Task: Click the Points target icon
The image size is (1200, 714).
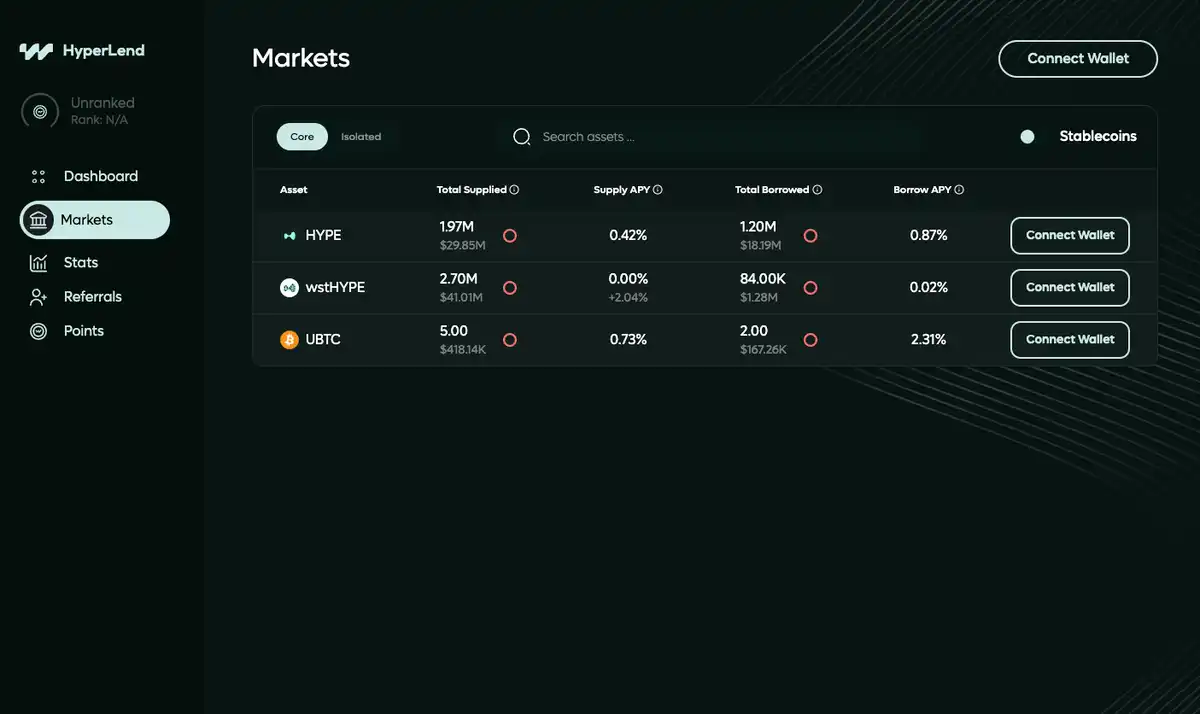Action: (x=39, y=331)
